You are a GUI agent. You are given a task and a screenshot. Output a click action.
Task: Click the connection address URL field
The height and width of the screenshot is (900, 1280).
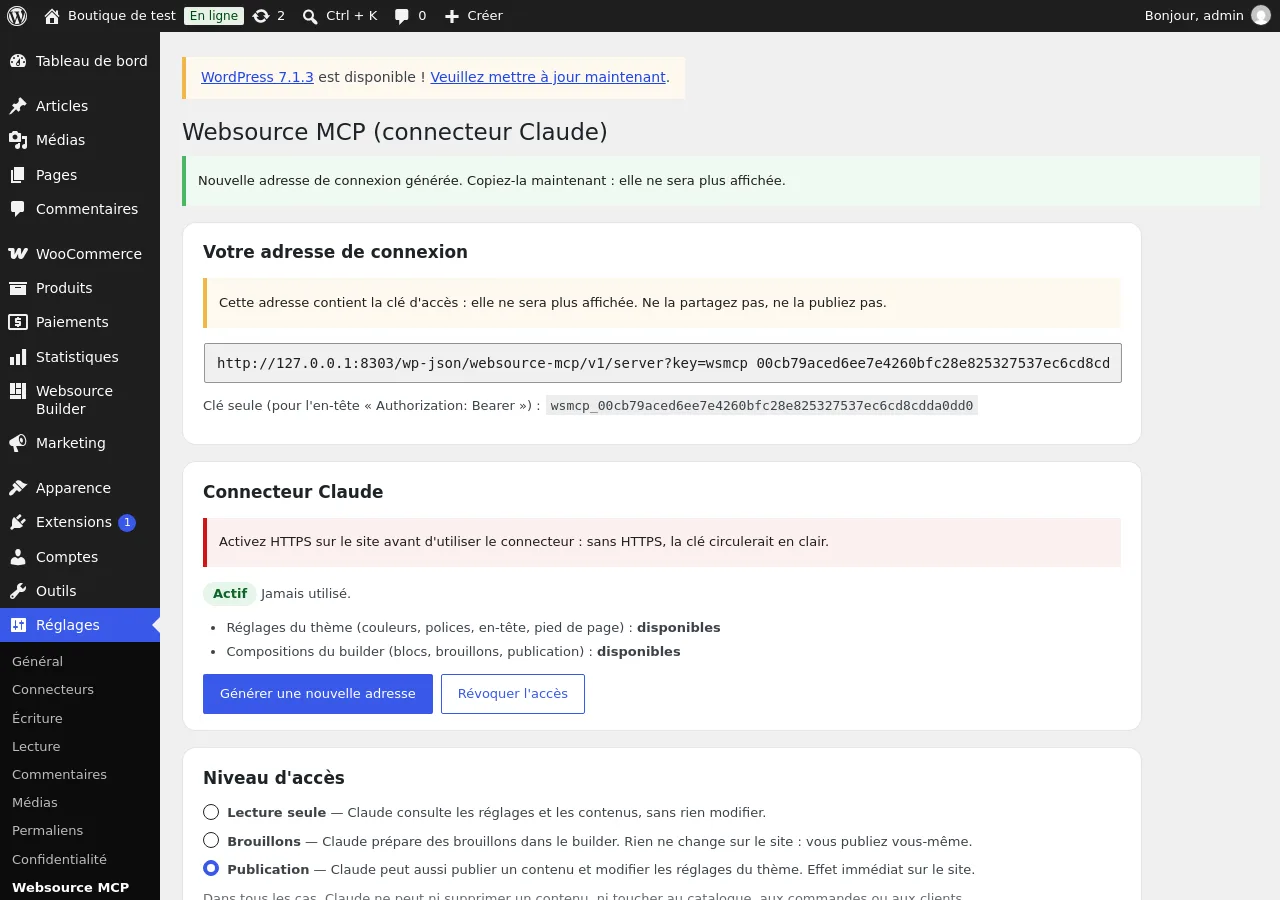point(663,363)
